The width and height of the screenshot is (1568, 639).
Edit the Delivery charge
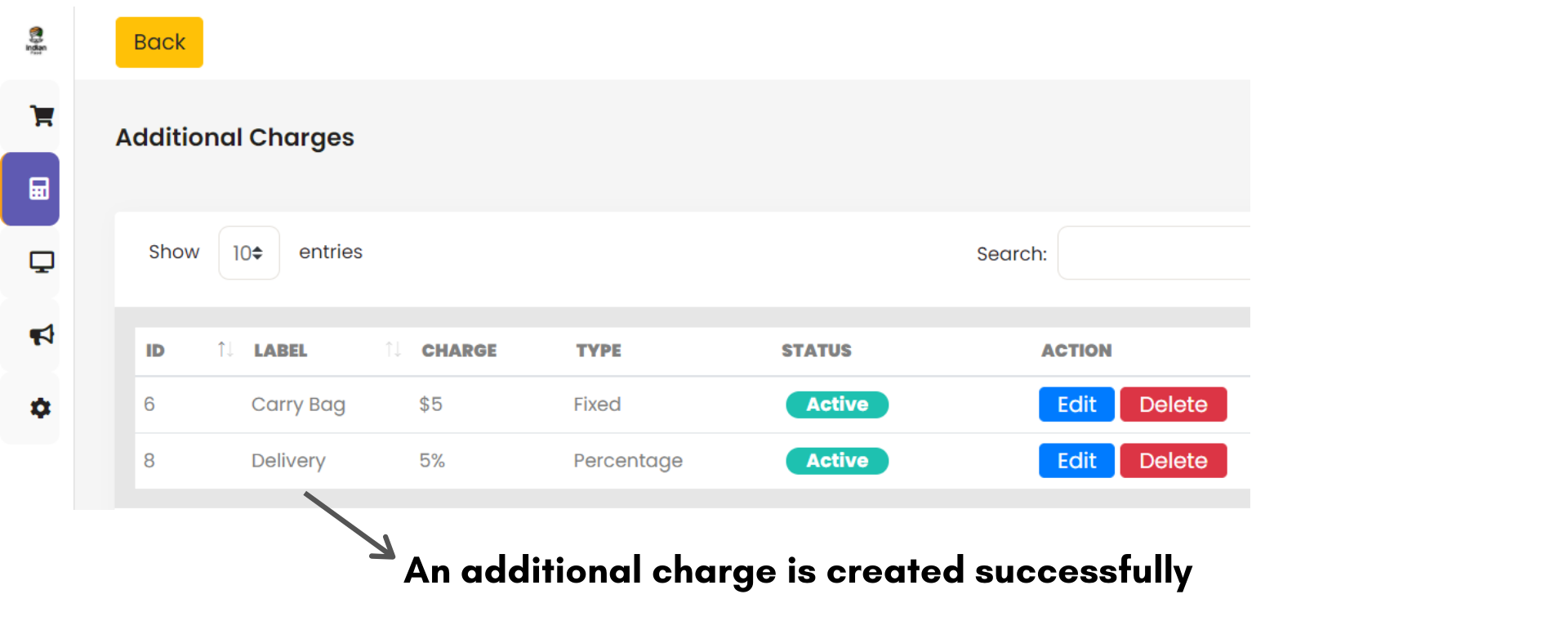(x=1076, y=461)
